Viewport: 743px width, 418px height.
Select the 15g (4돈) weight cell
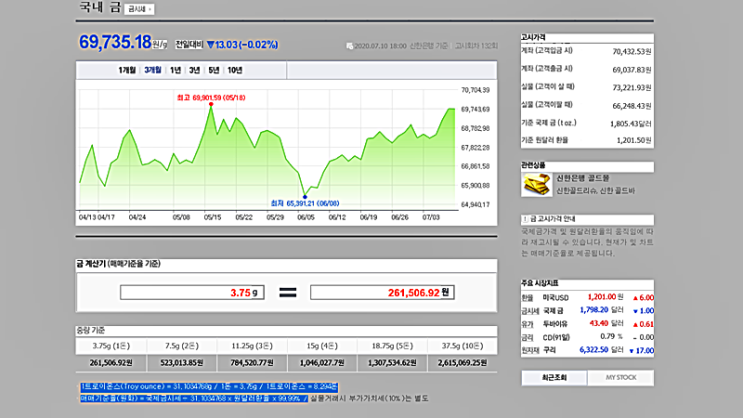coord(322,346)
